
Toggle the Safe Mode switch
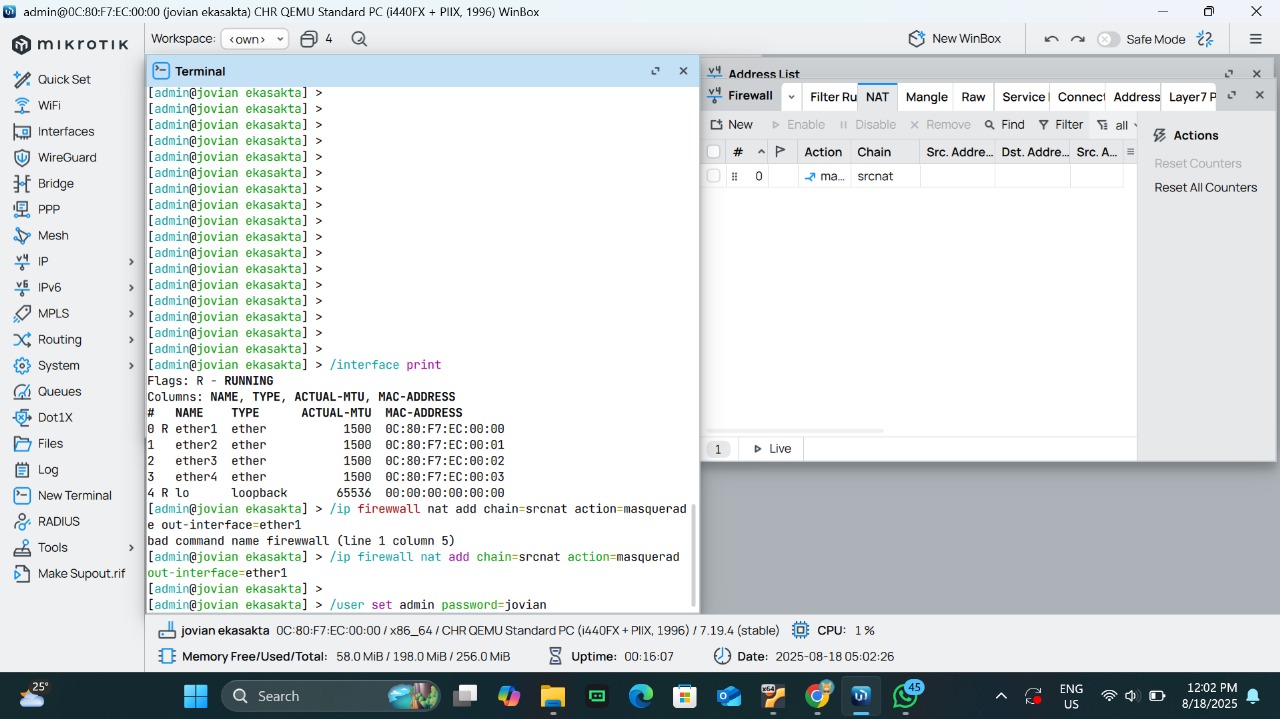(1108, 39)
